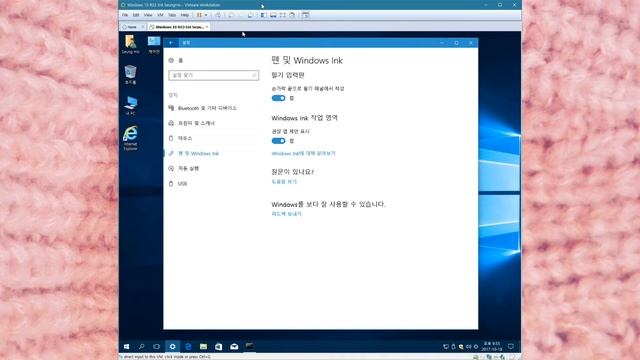The height and width of the screenshot is (360, 640).
Task: Click the taskbar search magnifier icon
Action: click(142, 347)
